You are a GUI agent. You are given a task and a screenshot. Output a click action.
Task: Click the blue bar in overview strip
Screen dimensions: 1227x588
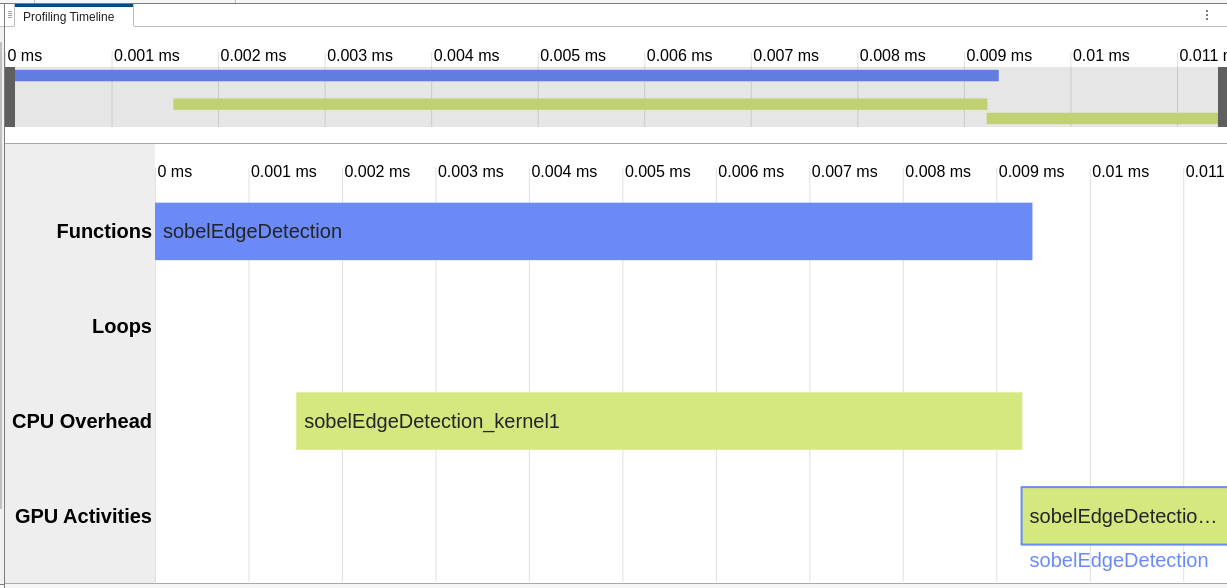[506, 75]
